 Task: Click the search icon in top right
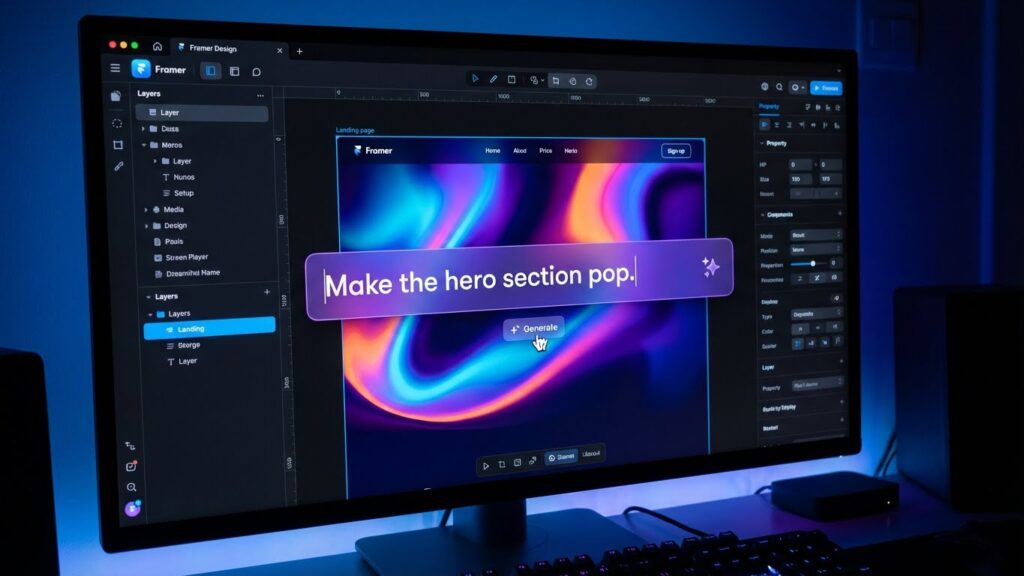779,87
